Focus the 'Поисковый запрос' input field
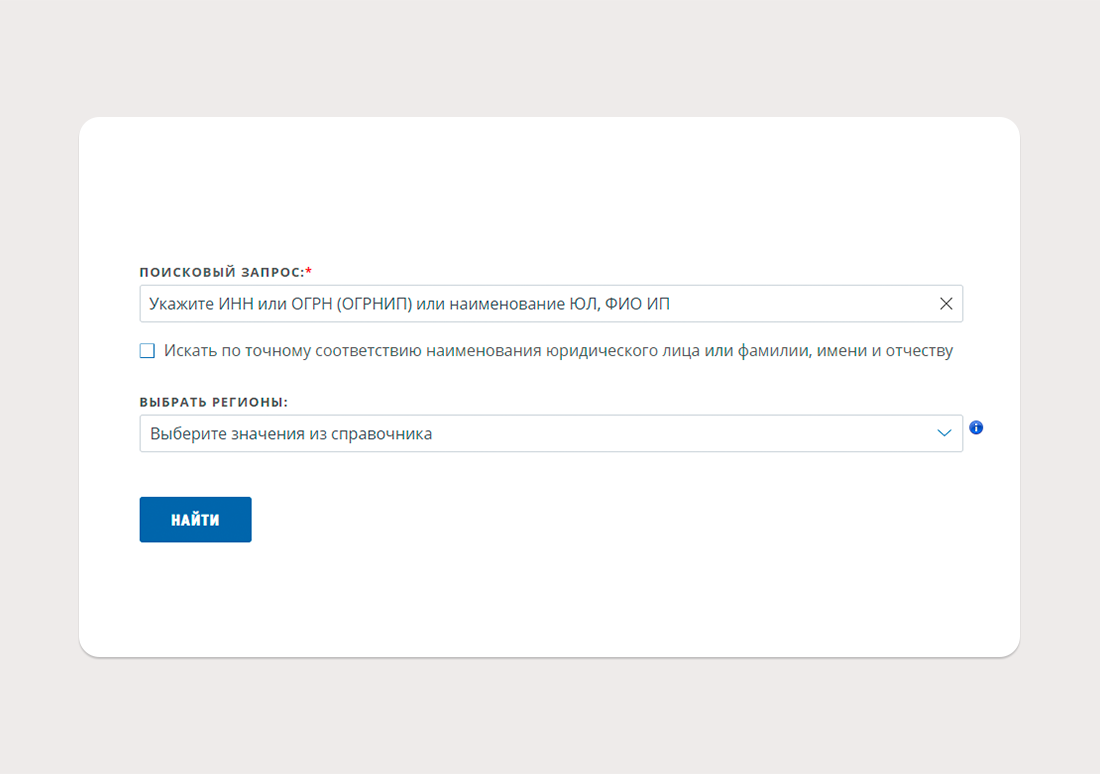Viewport: 1100px width, 774px height. 551,303
